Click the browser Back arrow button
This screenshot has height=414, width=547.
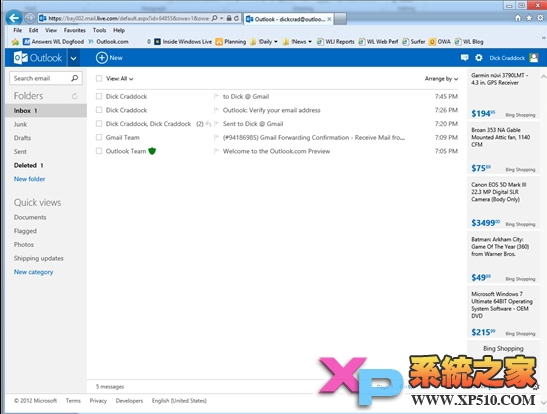click(14, 18)
